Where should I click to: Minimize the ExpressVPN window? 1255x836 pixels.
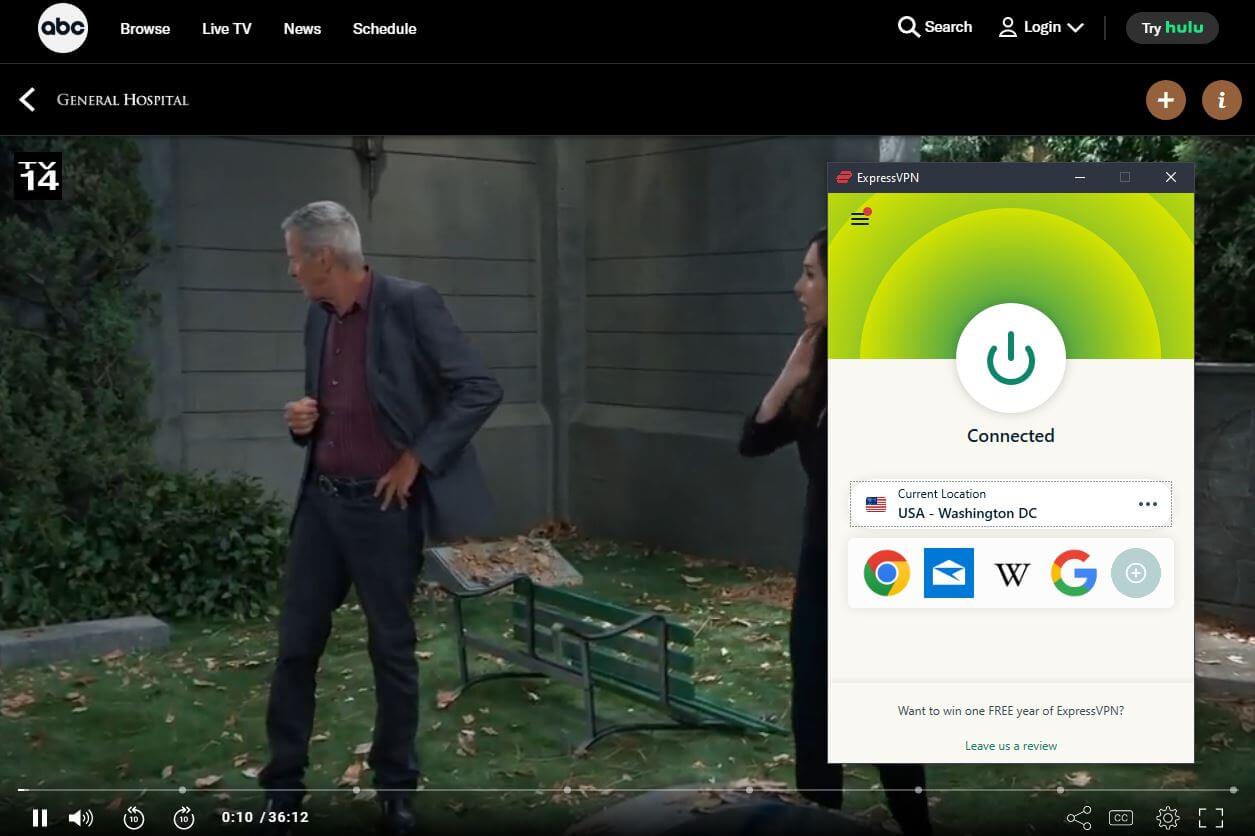[x=1080, y=177]
